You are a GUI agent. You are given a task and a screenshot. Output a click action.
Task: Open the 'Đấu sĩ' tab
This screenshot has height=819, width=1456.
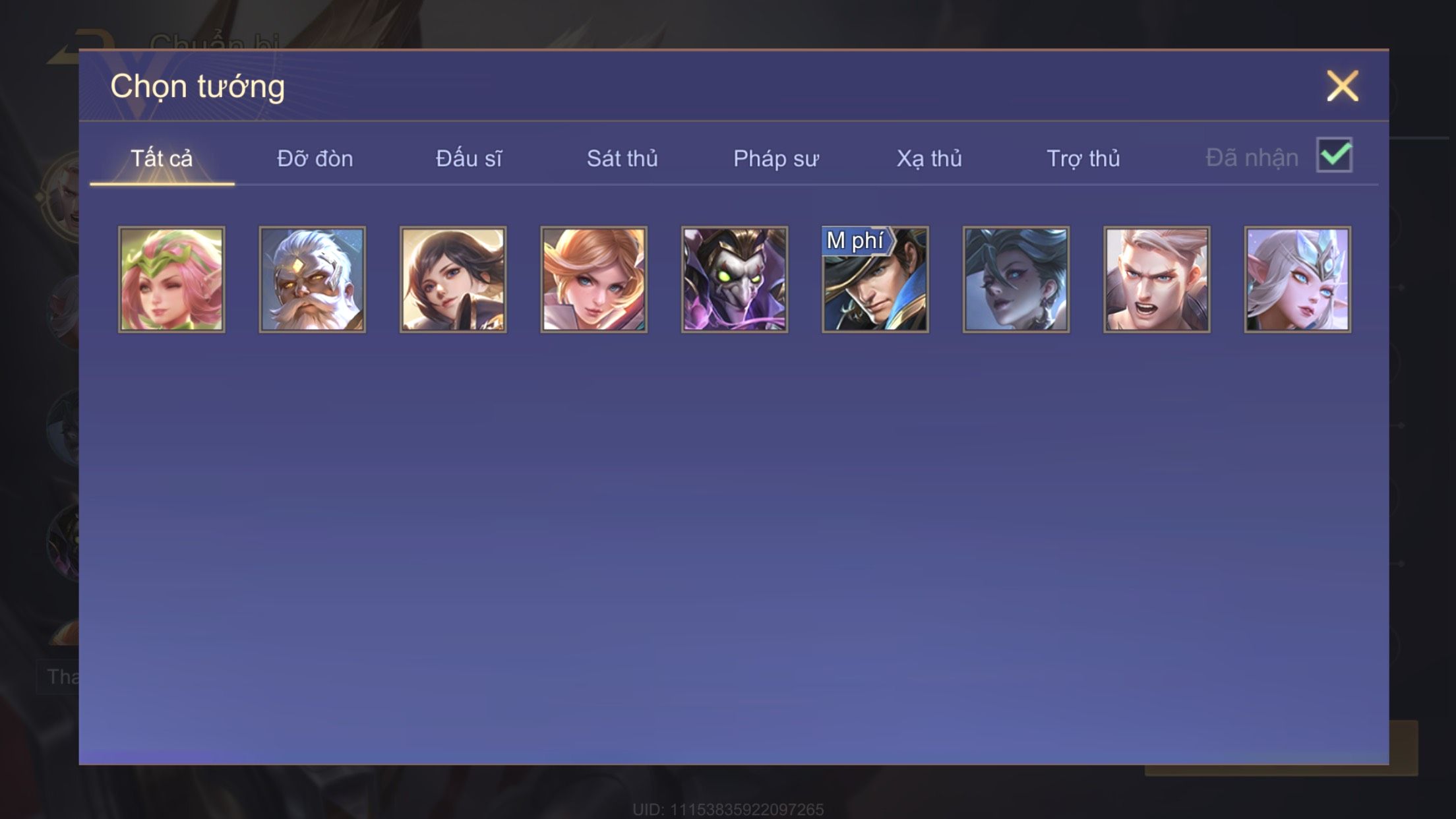pos(469,158)
